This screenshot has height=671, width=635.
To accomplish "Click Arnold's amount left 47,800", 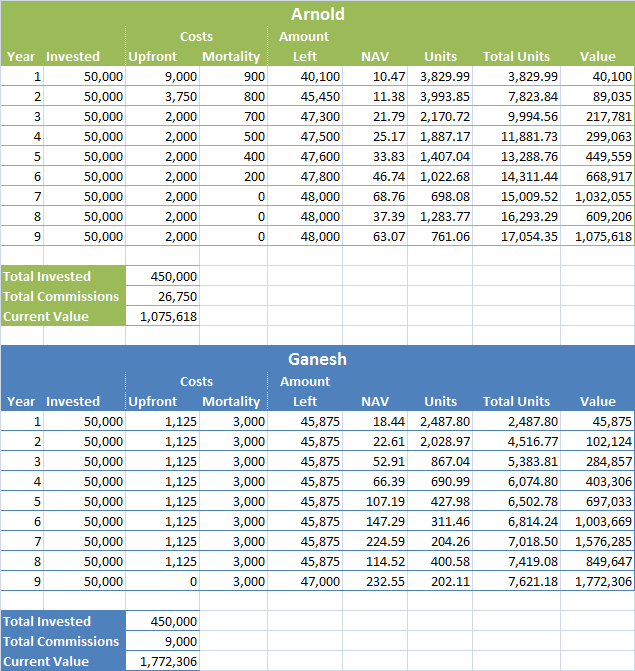I will click(x=320, y=176).
